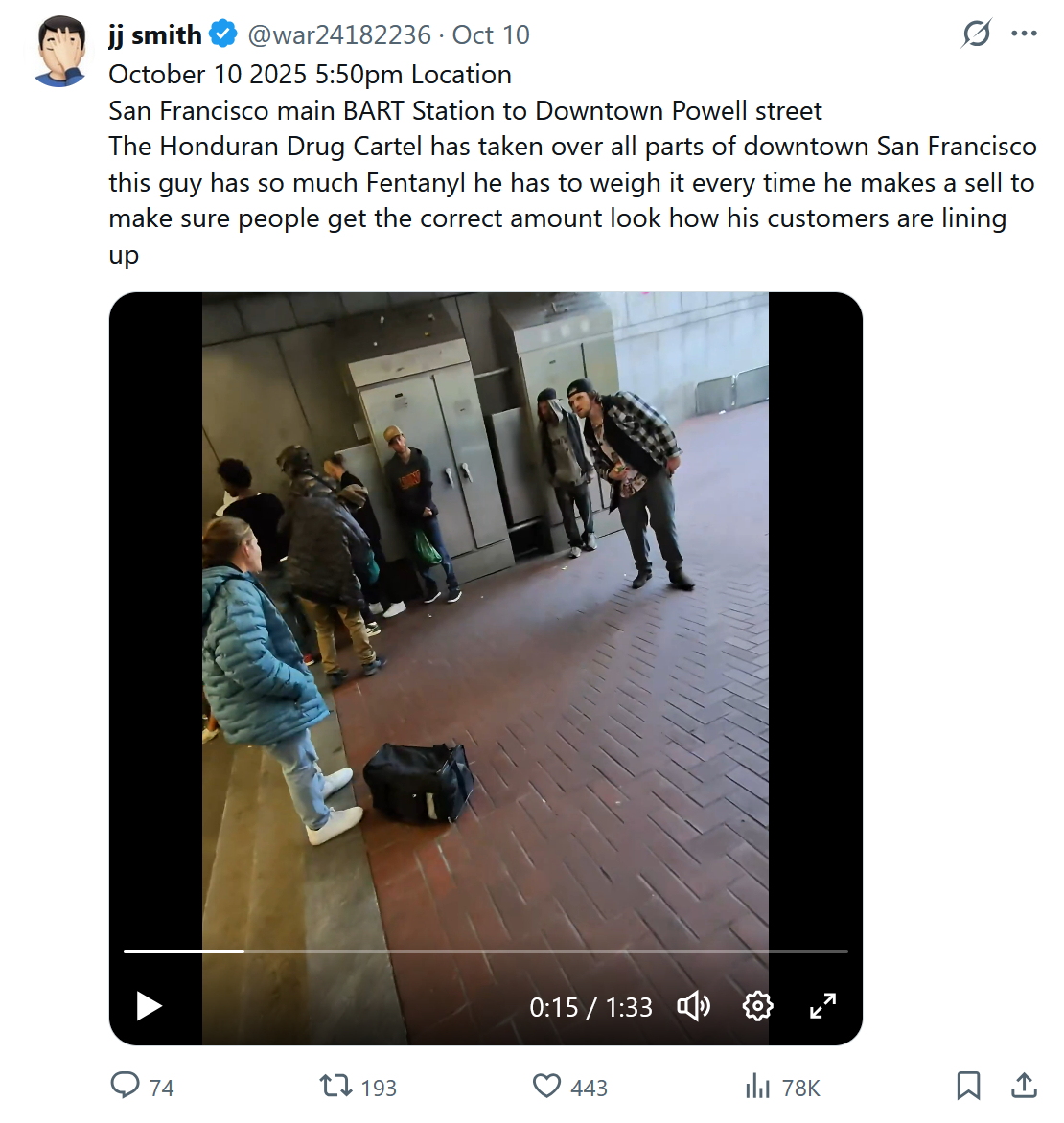1064x1123 pixels.
Task: Click the Grok explain icon
Action: click(x=976, y=34)
